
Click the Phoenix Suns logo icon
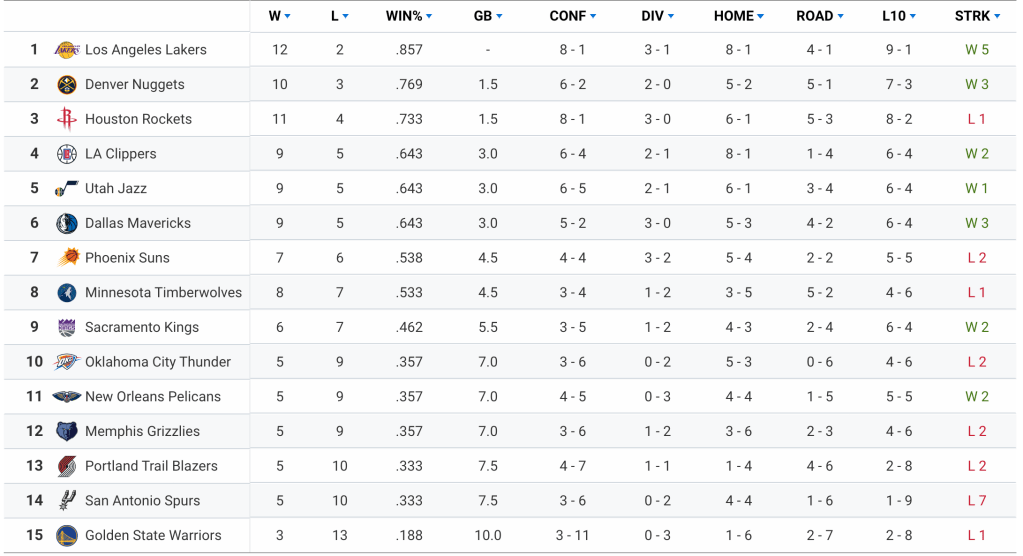click(x=67, y=258)
